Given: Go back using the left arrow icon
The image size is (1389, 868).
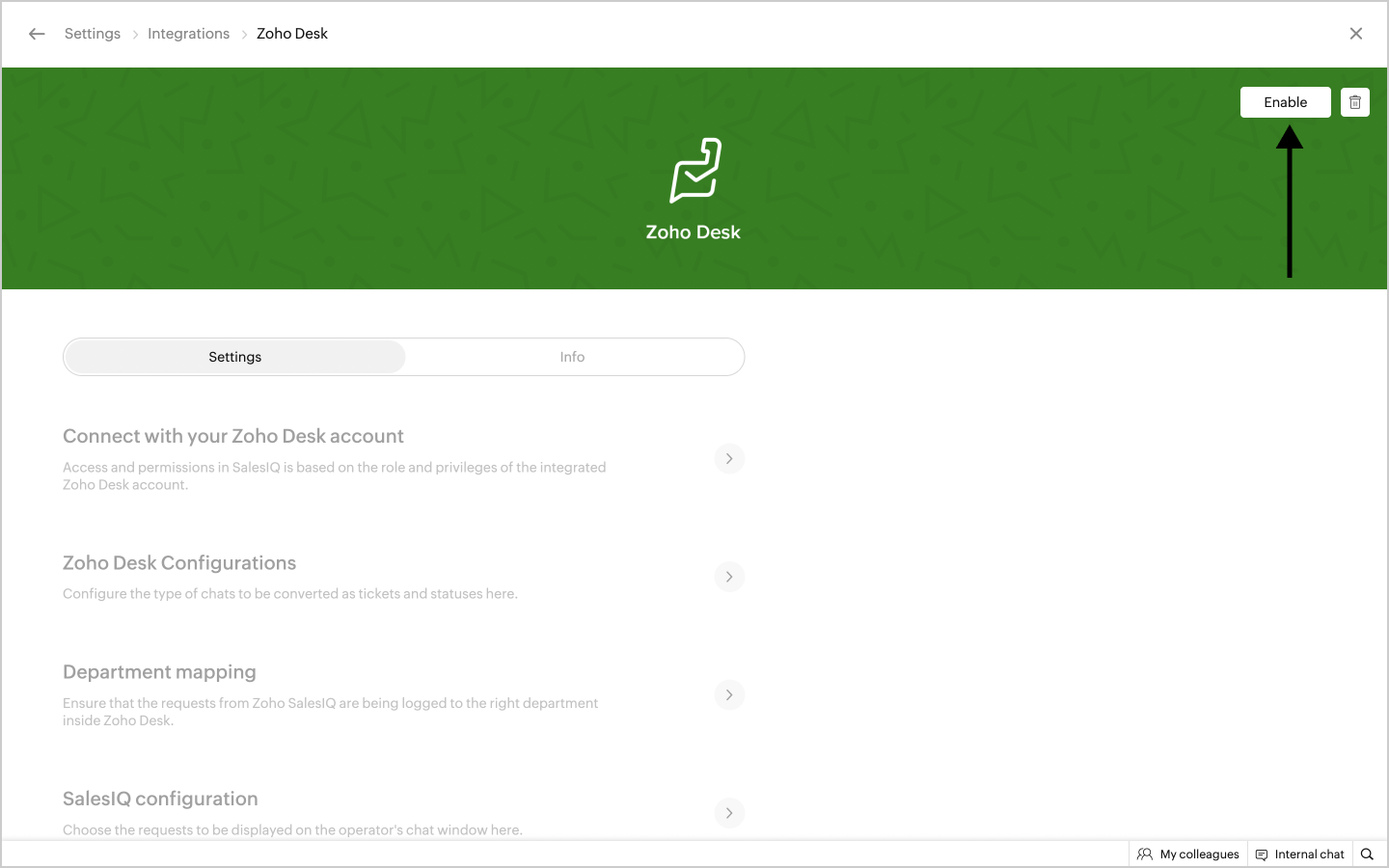Looking at the screenshot, I should (x=37, y=34).
